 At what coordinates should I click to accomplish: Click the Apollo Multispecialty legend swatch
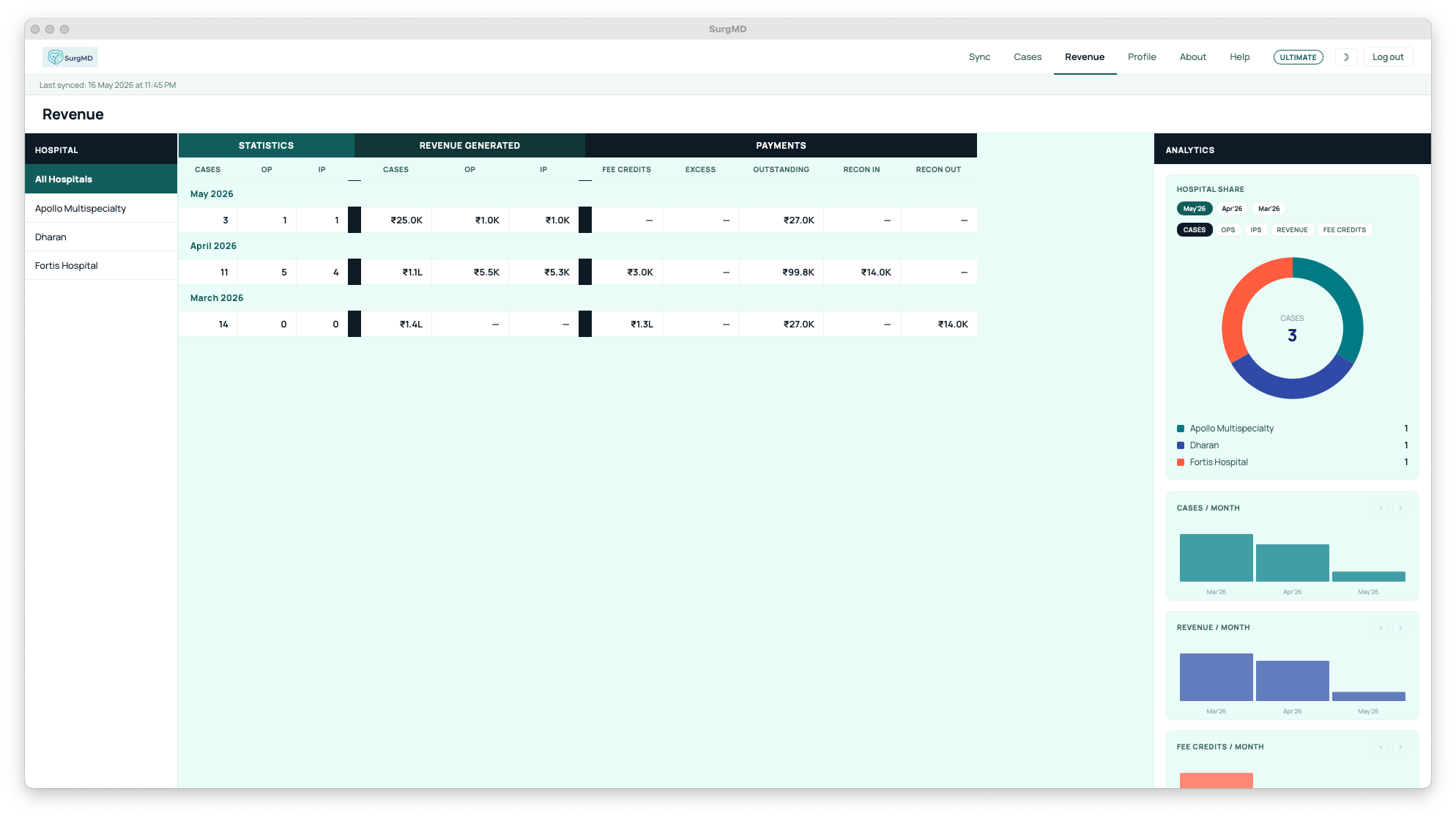[x=1181, y=429]
